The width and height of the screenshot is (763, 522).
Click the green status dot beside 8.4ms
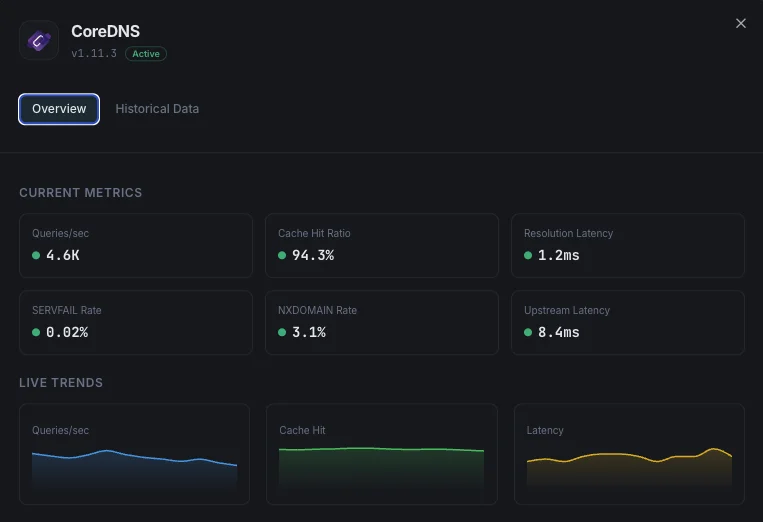click(x=528, y=332)
